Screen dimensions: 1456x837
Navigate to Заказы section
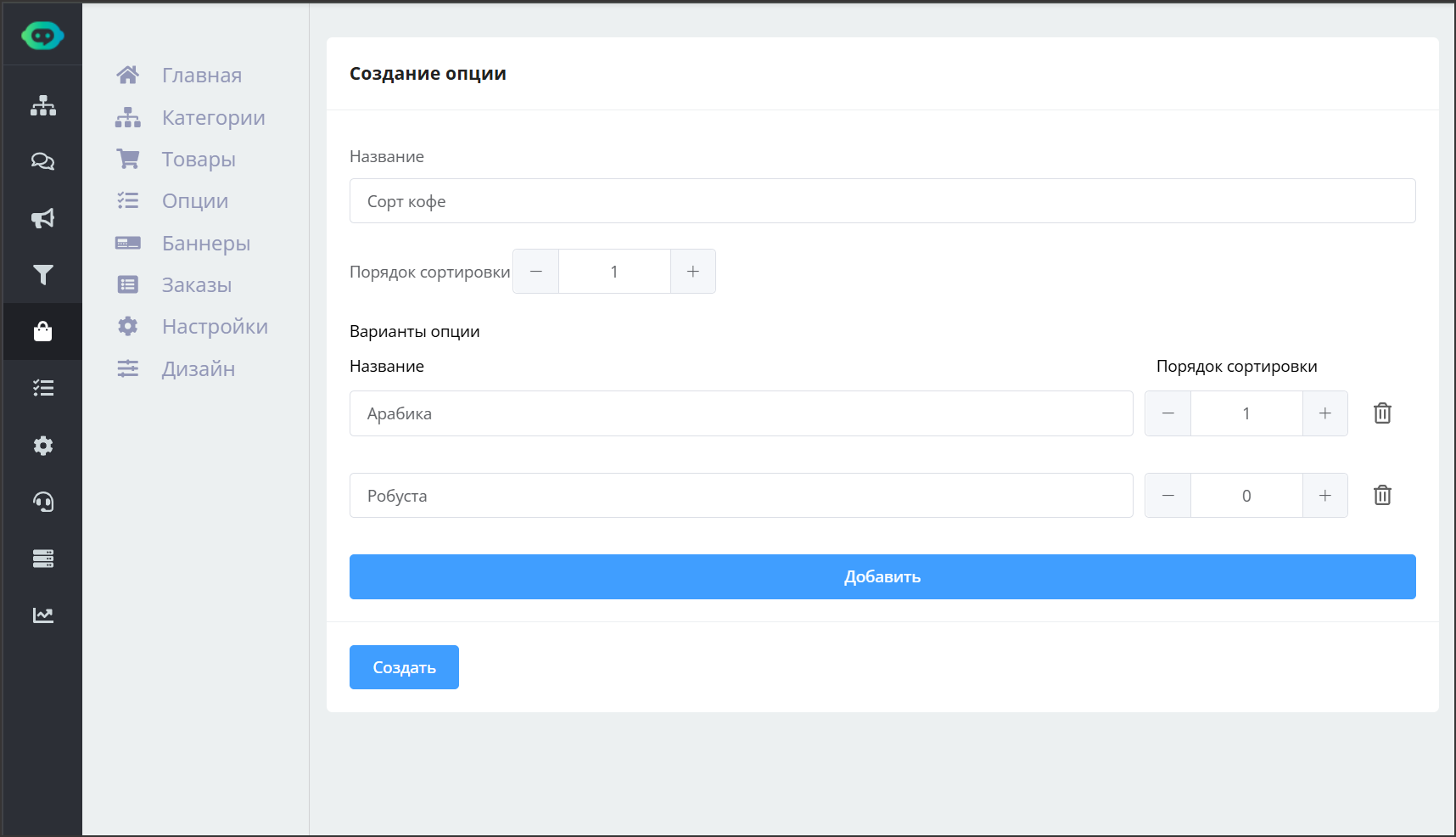pyautogui.click(x=196, y=284)
